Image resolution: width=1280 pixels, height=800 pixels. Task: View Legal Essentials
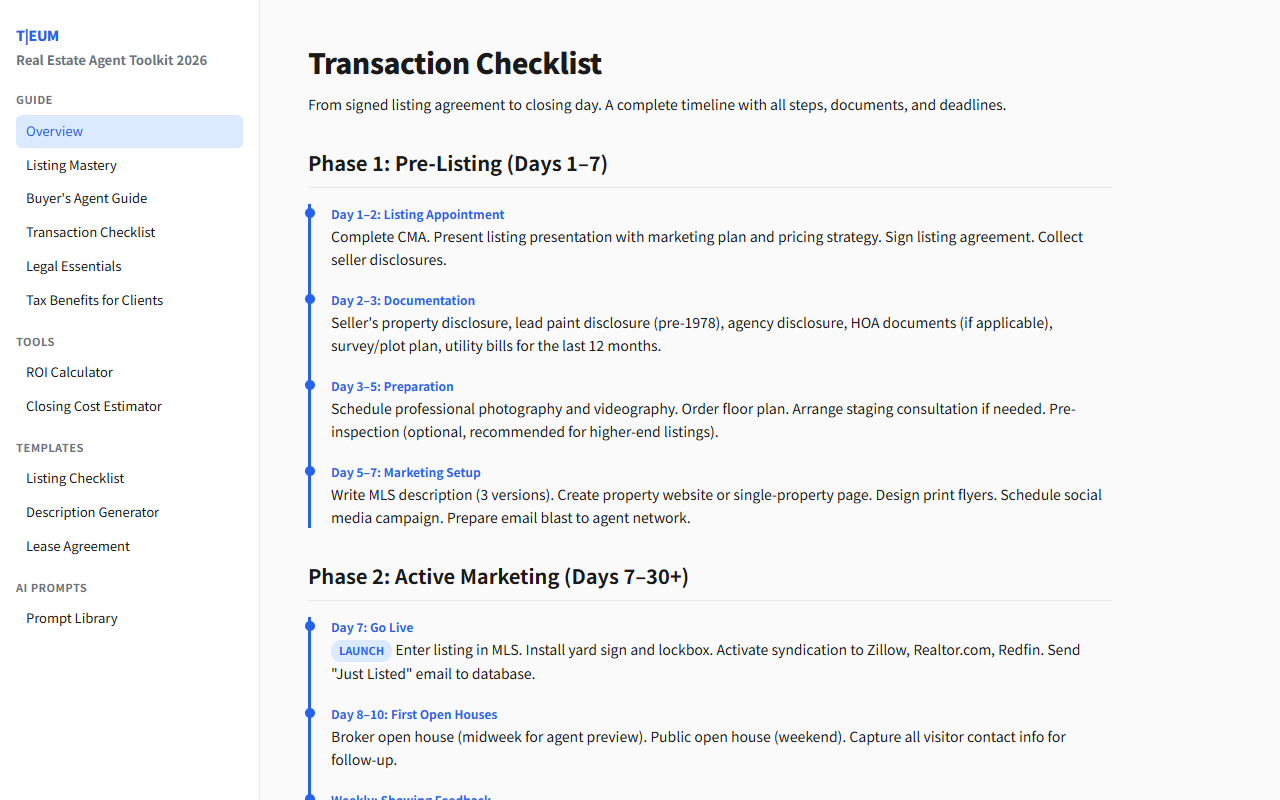74,265
